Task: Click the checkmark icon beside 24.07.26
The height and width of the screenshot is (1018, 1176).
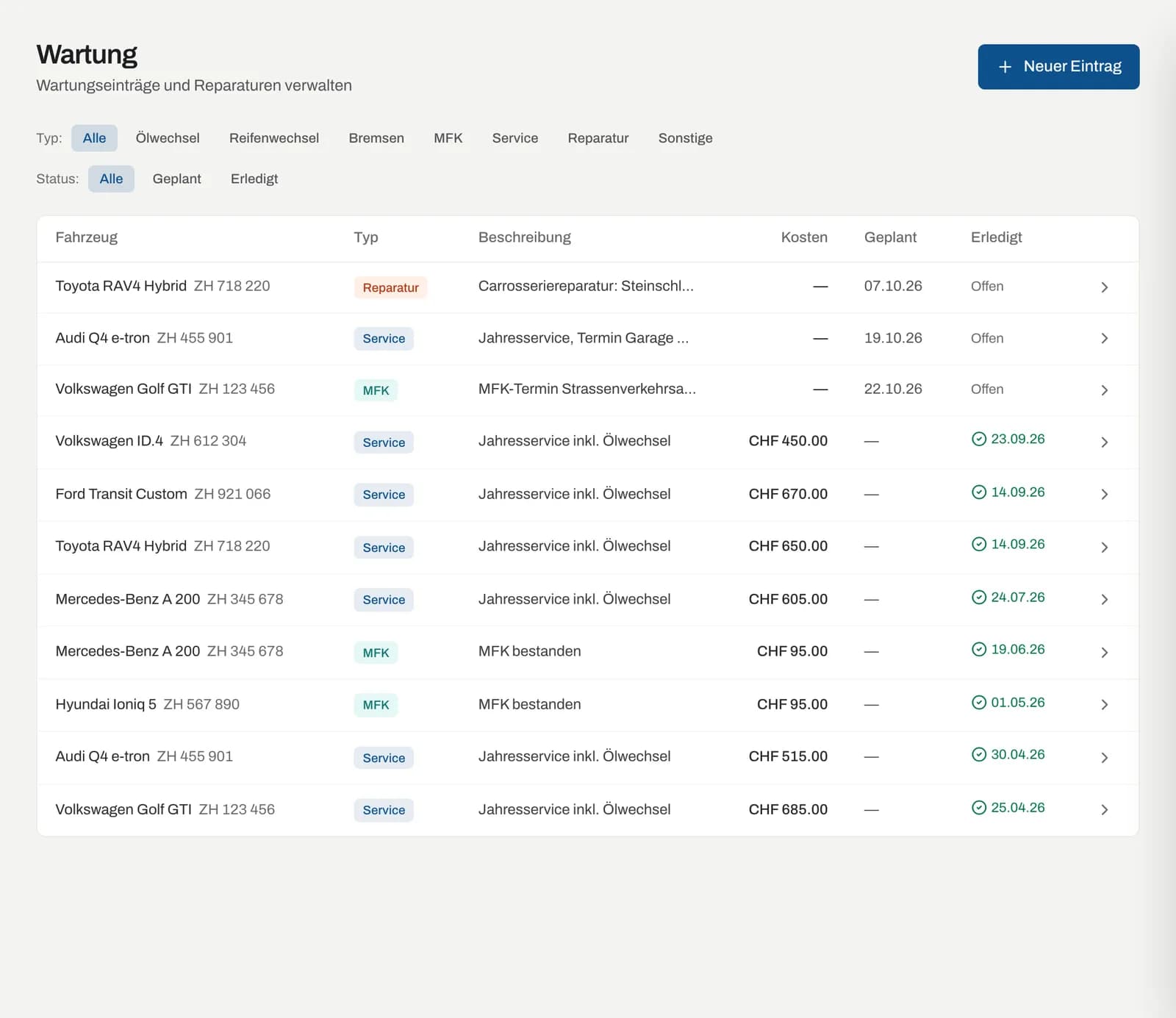Action: (979, 597)
